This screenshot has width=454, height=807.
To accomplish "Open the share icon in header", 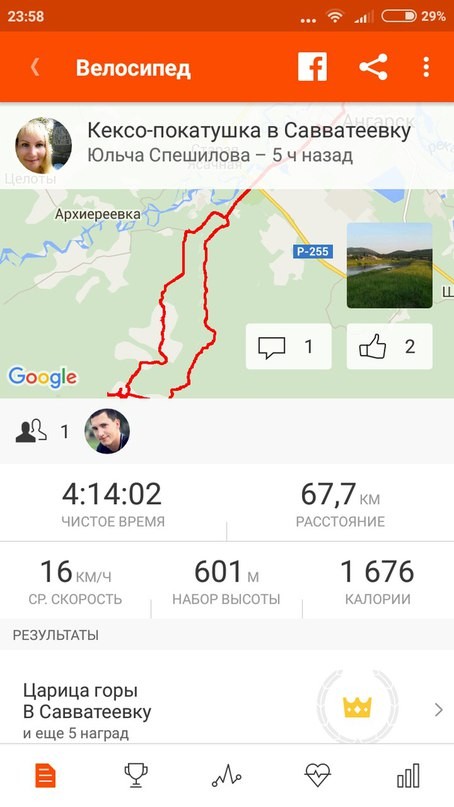I will [373, 67].
